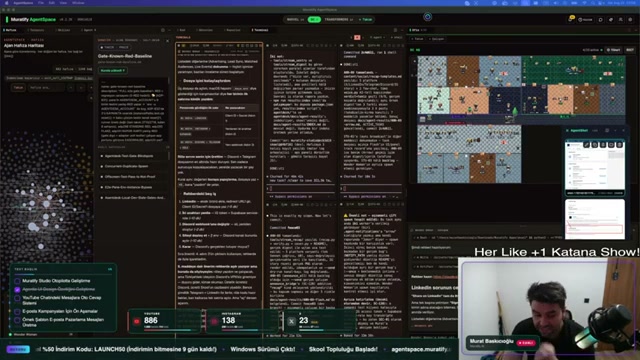640x360 pixels.
Task: Open the Apple menu
Action: 7,3
